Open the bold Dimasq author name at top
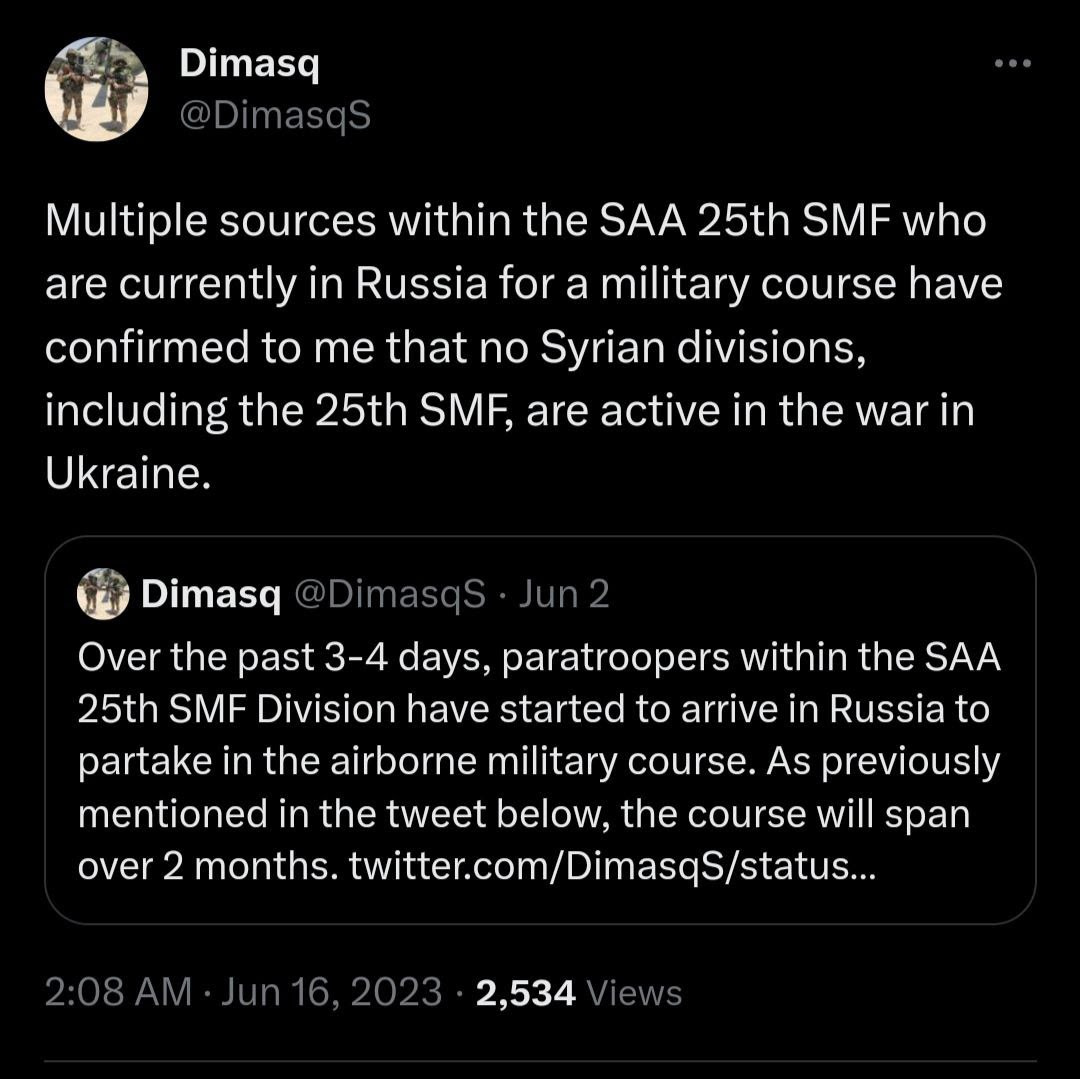Viewport: 1080px width, 1079px height. [248, 66]
